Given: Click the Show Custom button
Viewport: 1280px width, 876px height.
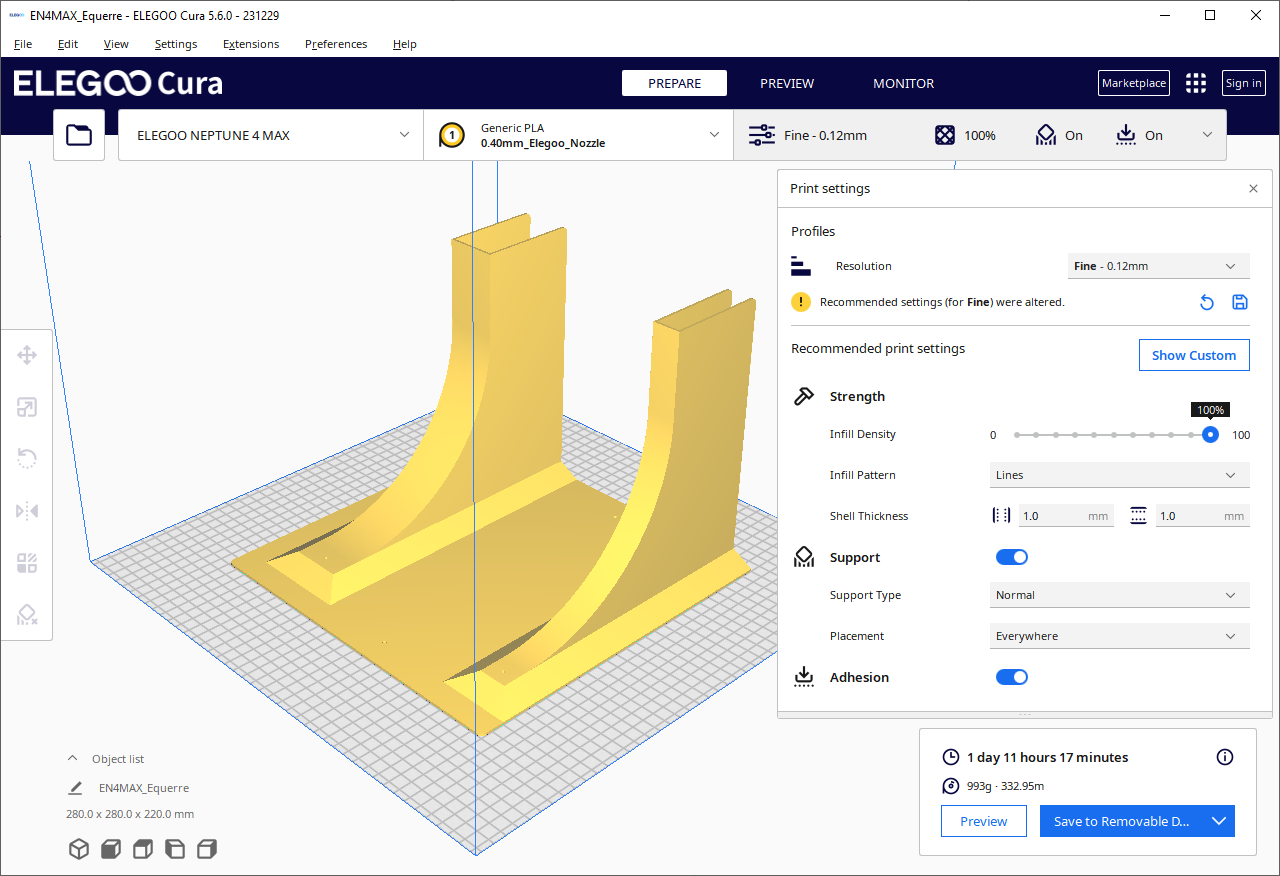Looking at the screenshot, I should click(x=1193, y=355).
